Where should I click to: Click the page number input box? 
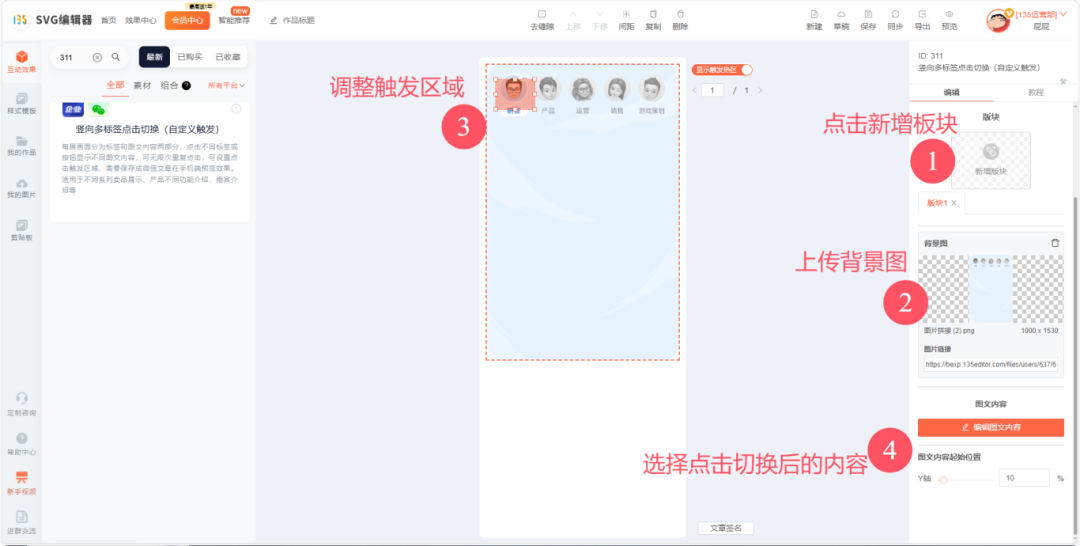click(712, 90)
